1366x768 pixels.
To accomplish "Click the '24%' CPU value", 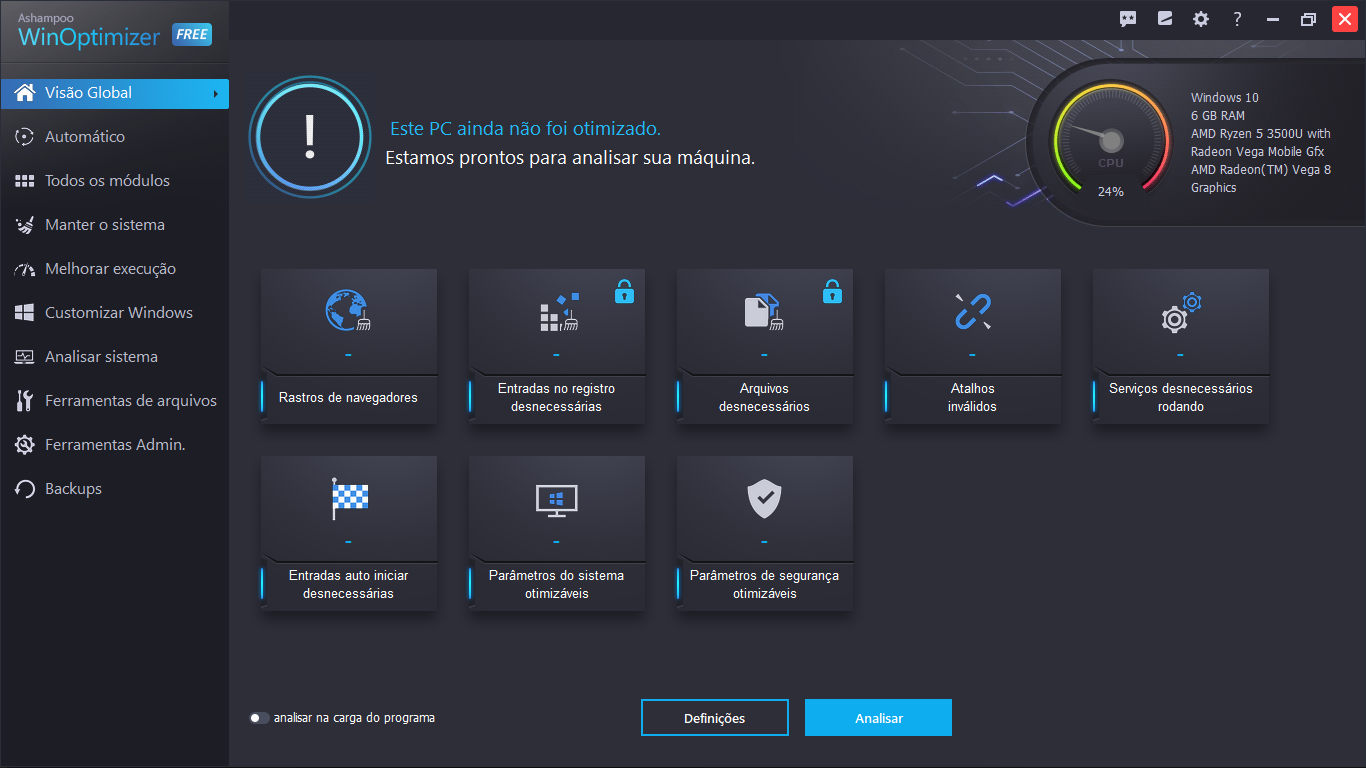I will tap(1111, 191).
